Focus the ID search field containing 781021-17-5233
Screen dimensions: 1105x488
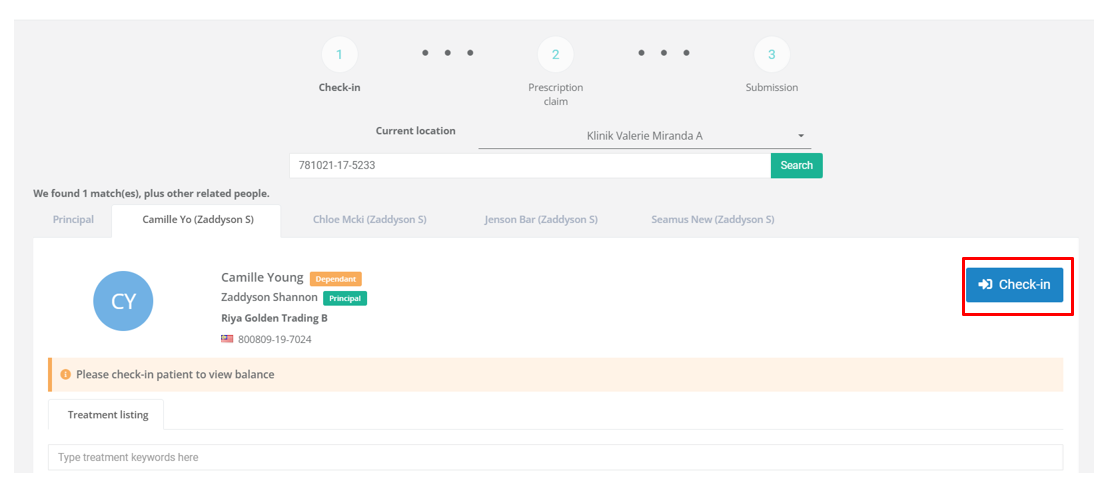(529, 165)
